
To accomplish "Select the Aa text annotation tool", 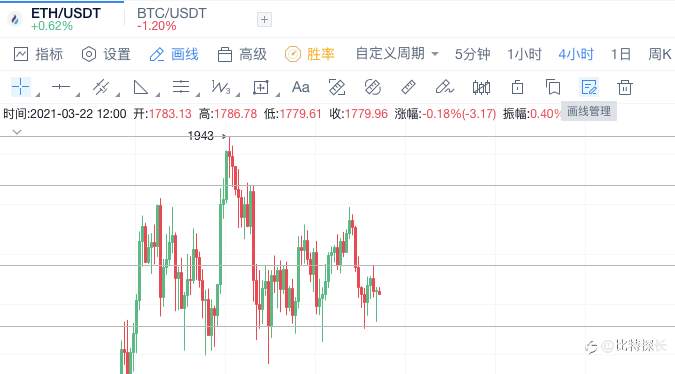I will click(300, 87).
